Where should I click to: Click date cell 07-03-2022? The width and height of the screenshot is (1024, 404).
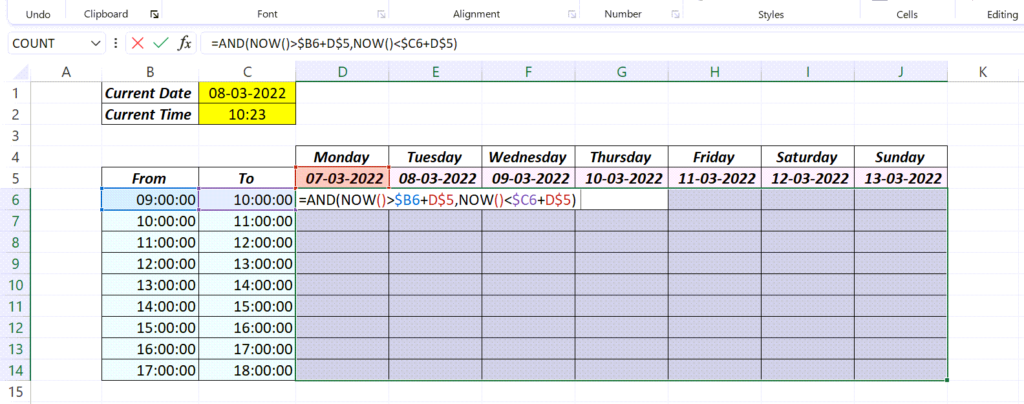pos(342,178)
